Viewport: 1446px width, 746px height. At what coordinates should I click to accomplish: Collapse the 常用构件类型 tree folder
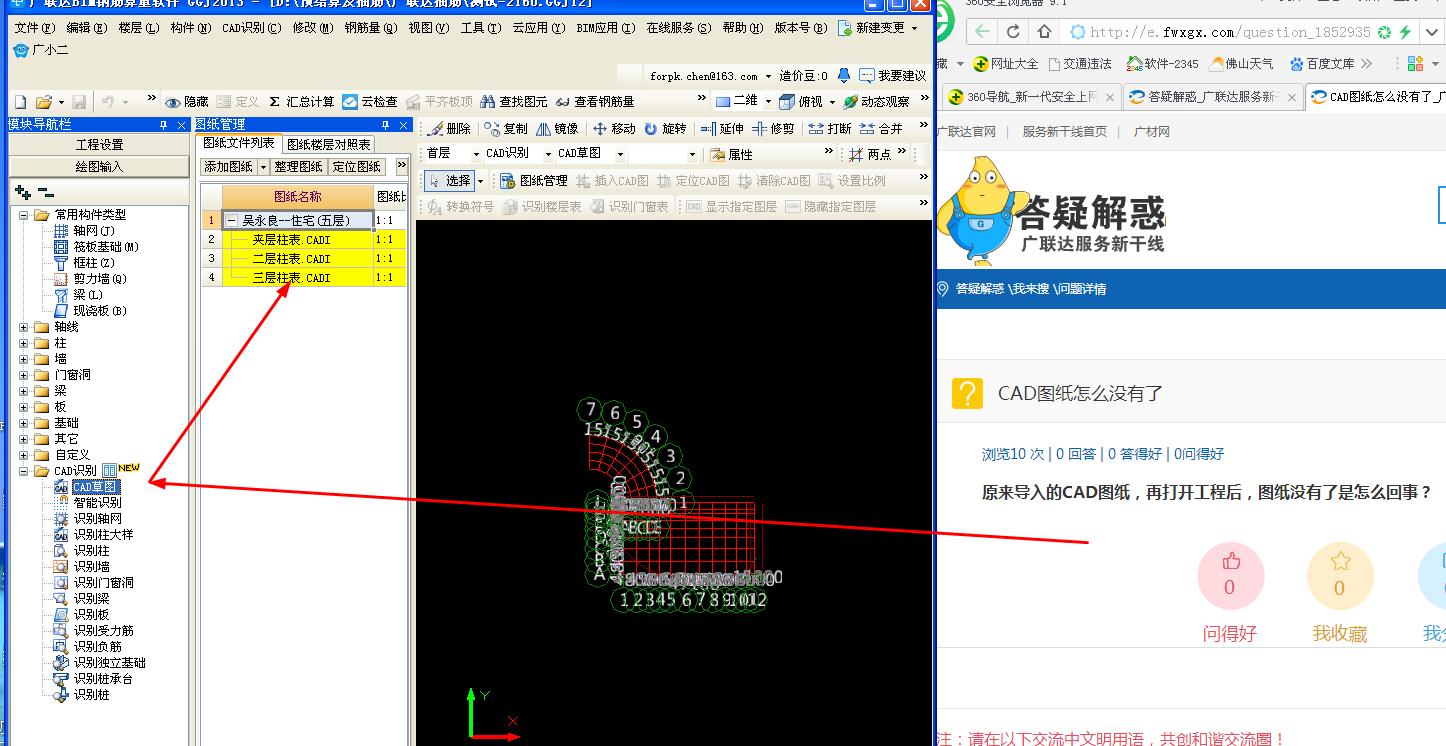[24, 215]
